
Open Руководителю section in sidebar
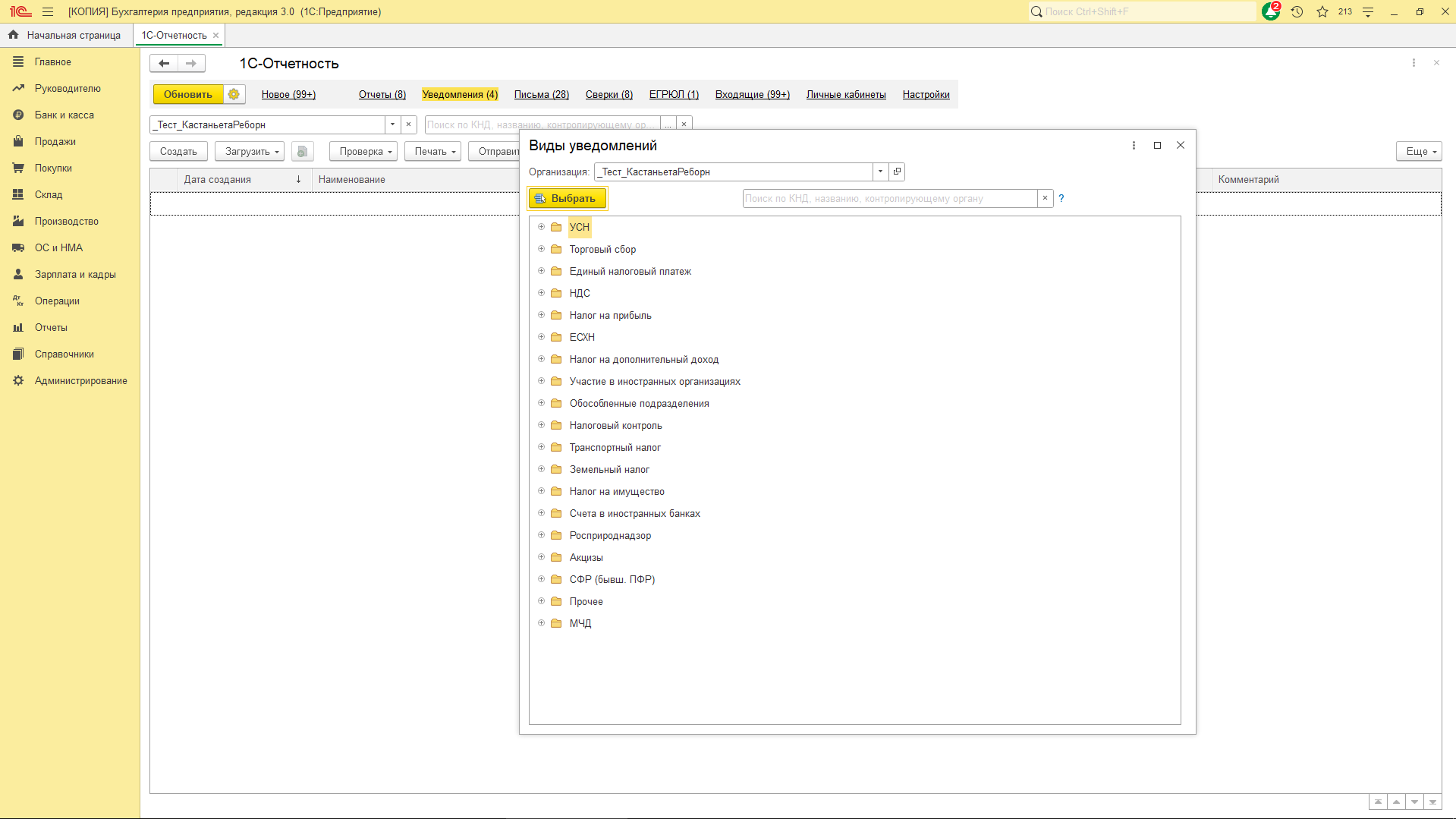click(68, 88)
